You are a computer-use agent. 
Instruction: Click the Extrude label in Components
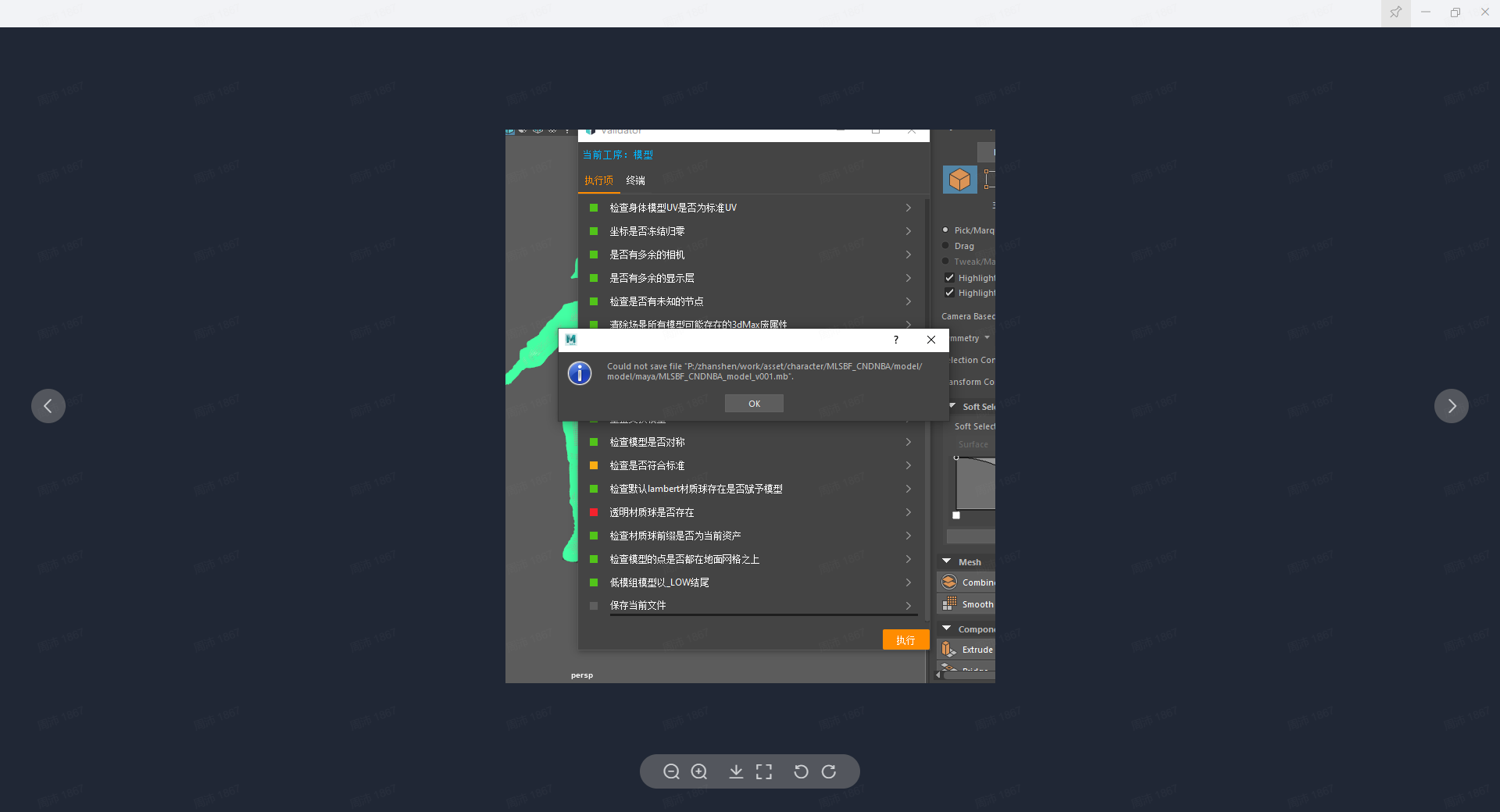978,650
